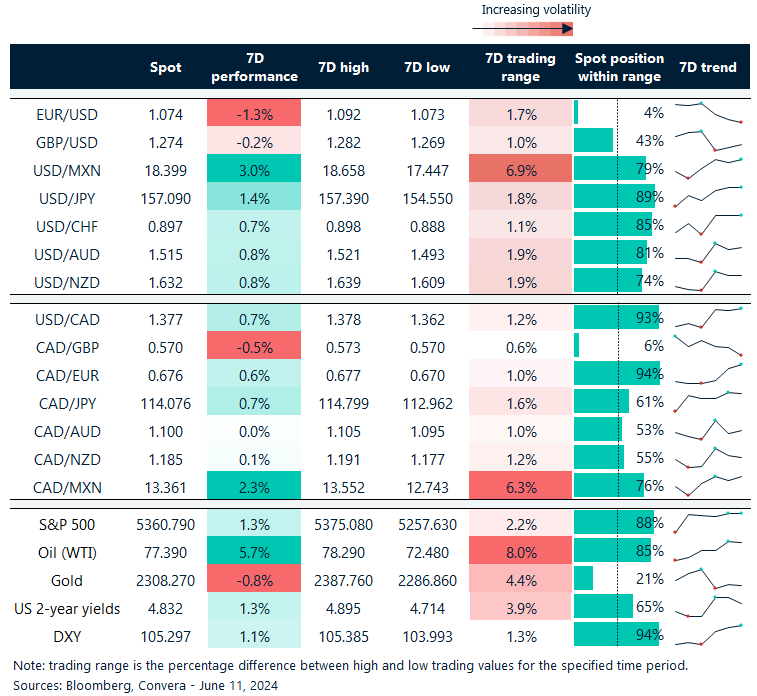Screen dimensions: 757x696
Task: Click the Gold 21% range position bar
Action: [584, 579]
